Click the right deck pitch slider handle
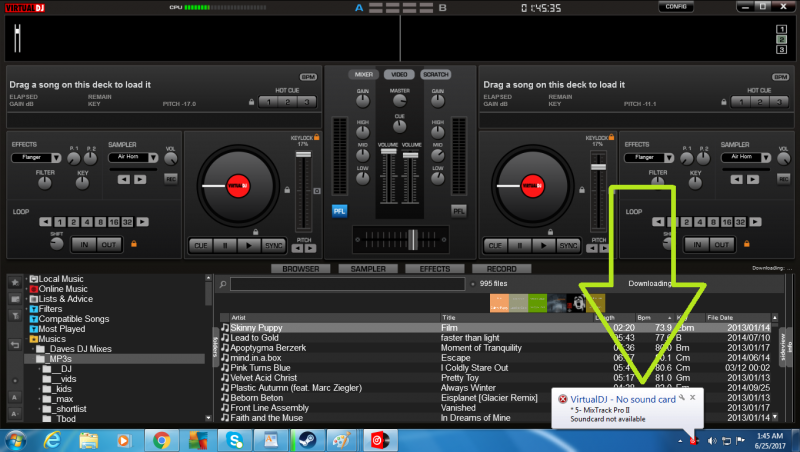Viewport: 800px width, 452px height. pyautogui.click(x=598, y=167)
